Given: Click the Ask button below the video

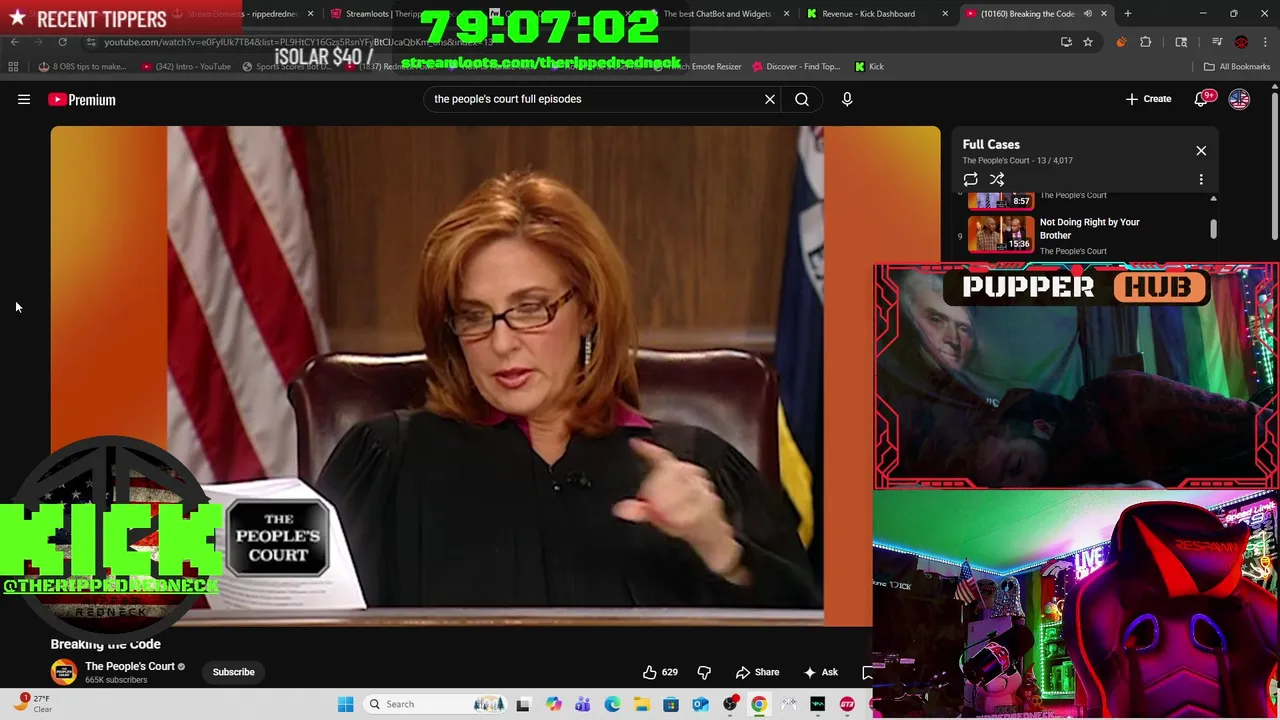Looking at the screenshot, I should coord(820,672).
